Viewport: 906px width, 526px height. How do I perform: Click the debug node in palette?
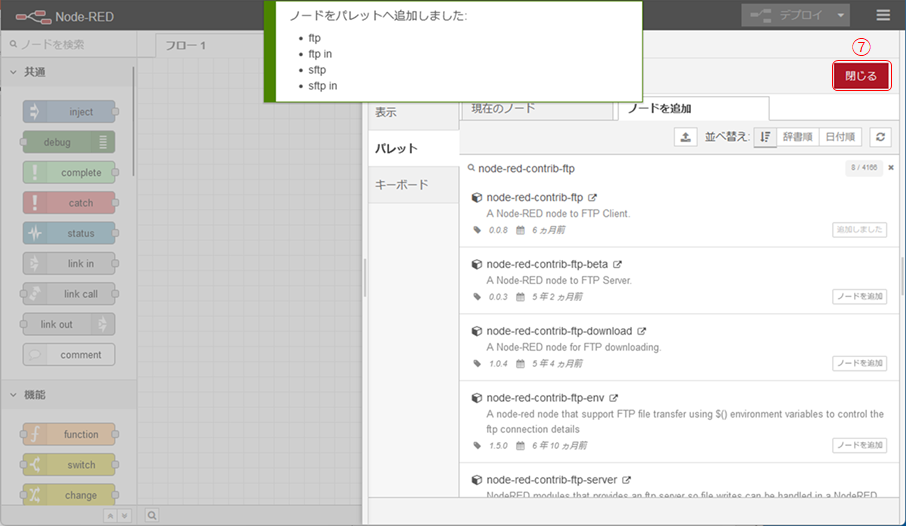(69, 142)
